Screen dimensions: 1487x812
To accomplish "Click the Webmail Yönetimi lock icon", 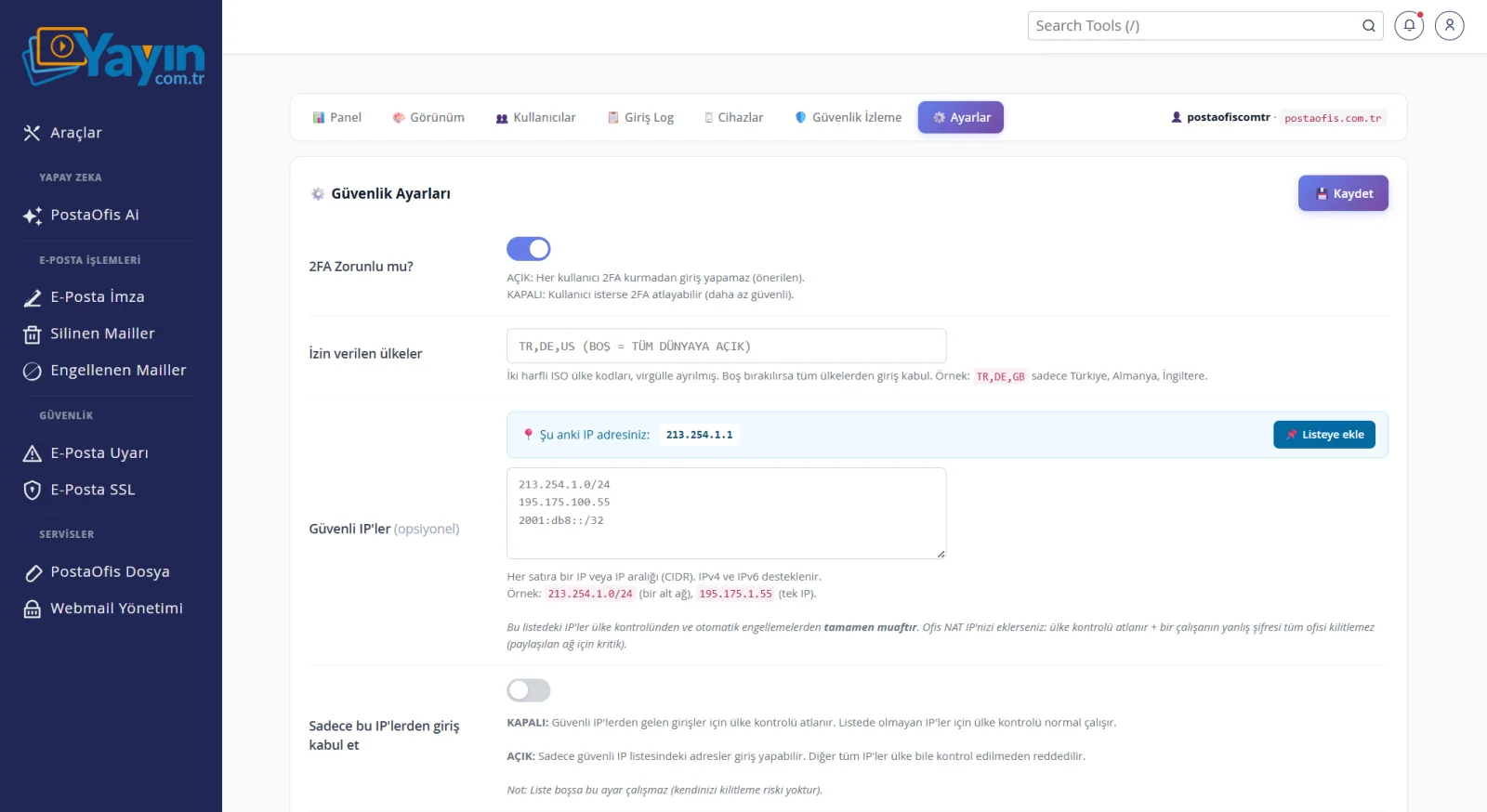I will pos(32,609).
